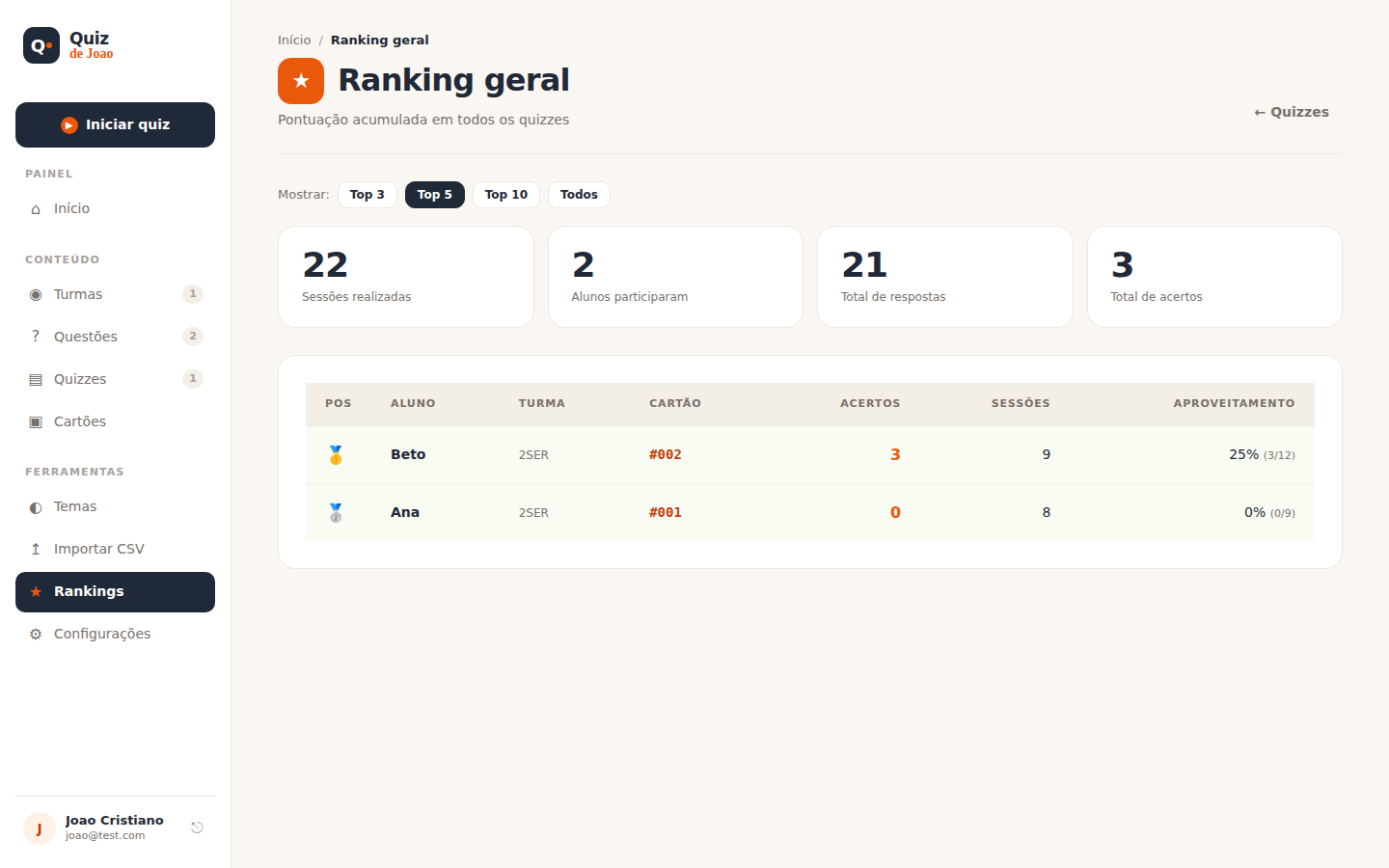Click Beto's sessions value 9
The height and width of the screenshot is (868, 1389).
pyautogui.click(x=1047, y=455)
